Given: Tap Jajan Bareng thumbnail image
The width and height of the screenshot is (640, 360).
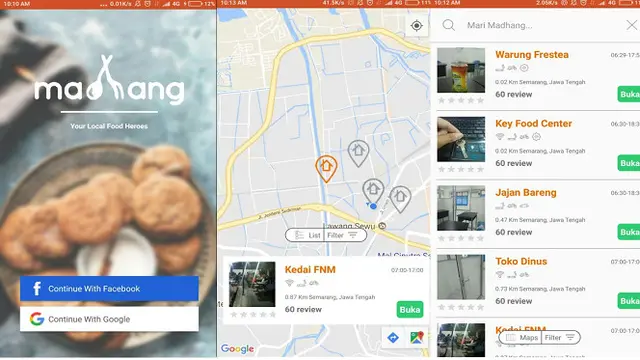Looking at the screenshot, I should pos(461,208).
